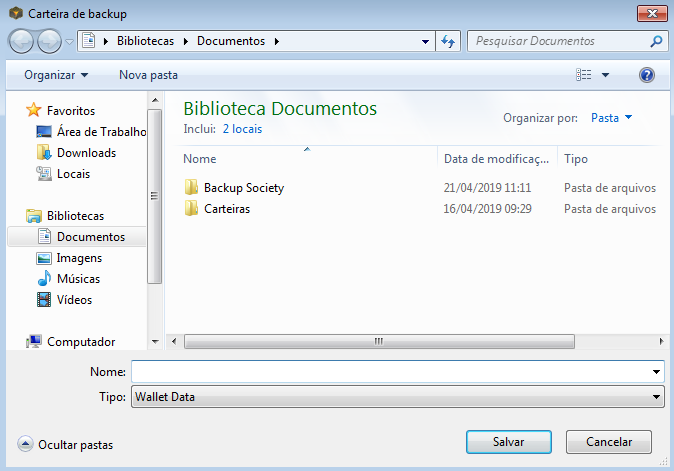Click horizontal scrollbar left arrow
The image size is (674, 471).
pyautogui.click(x=174, y=342)
